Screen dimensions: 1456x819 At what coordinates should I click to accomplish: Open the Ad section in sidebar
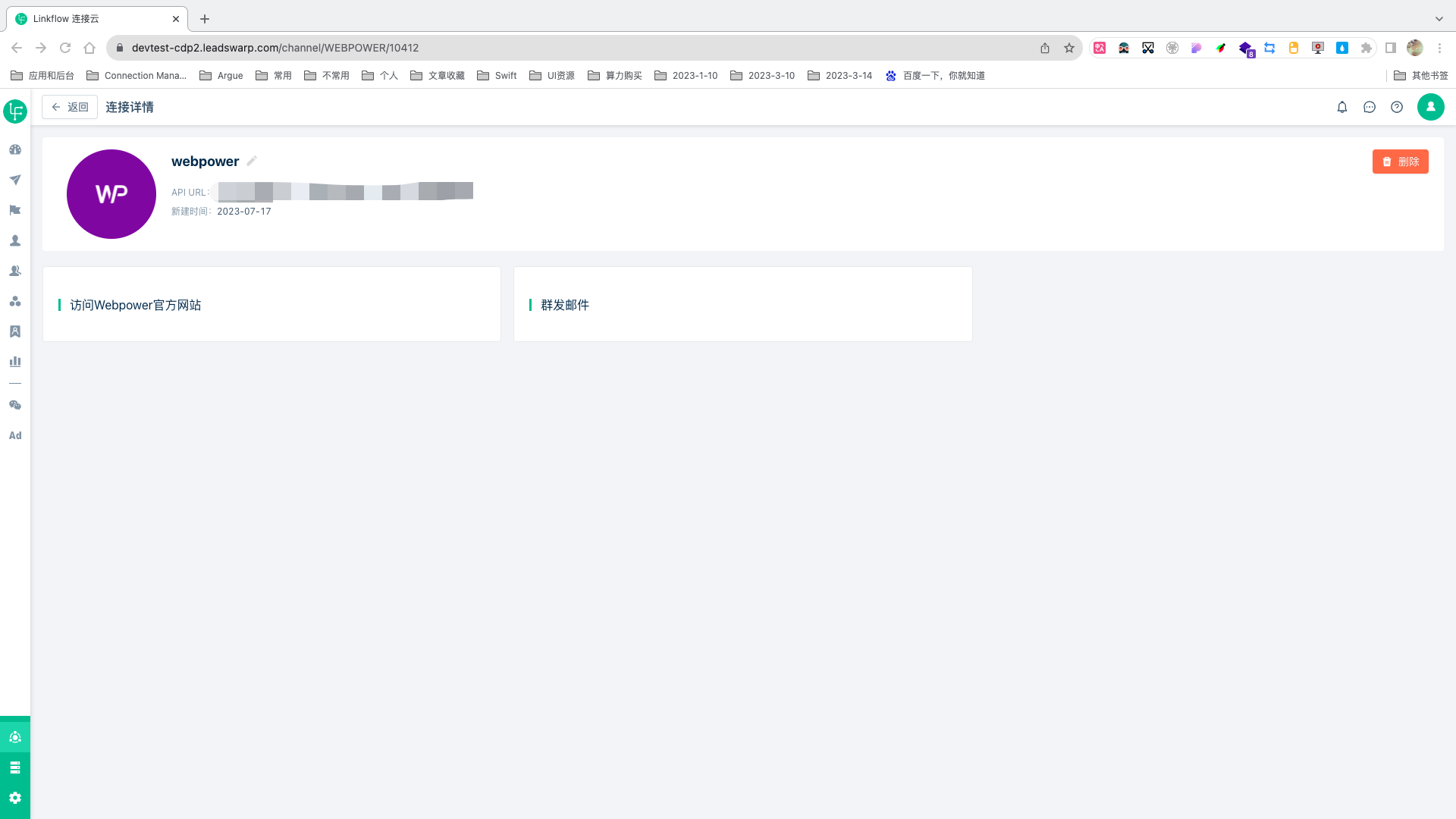click(15, 435)
